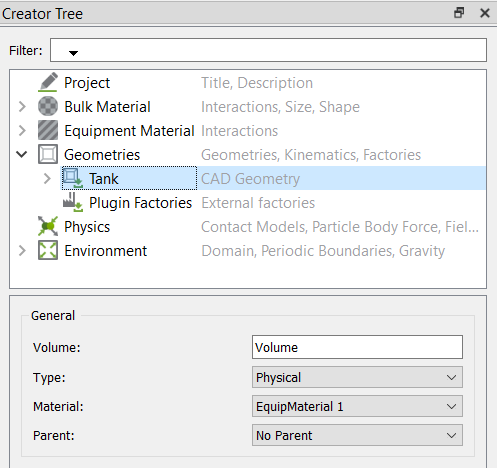Screen dimensions: 497x468
Task: Click the Equipment Material hatched icon
Action: coord(48,130)
